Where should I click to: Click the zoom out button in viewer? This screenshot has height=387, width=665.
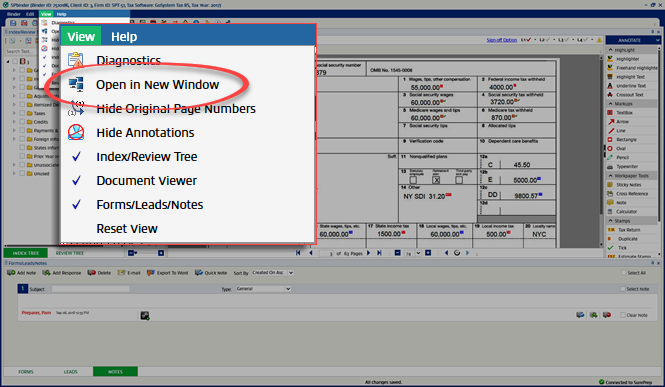(x=397, y=253)
